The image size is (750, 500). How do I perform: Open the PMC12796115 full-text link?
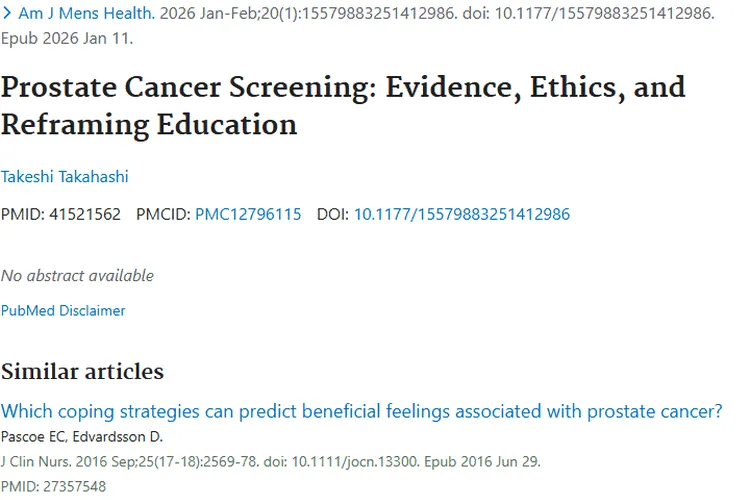coord(248,214)
